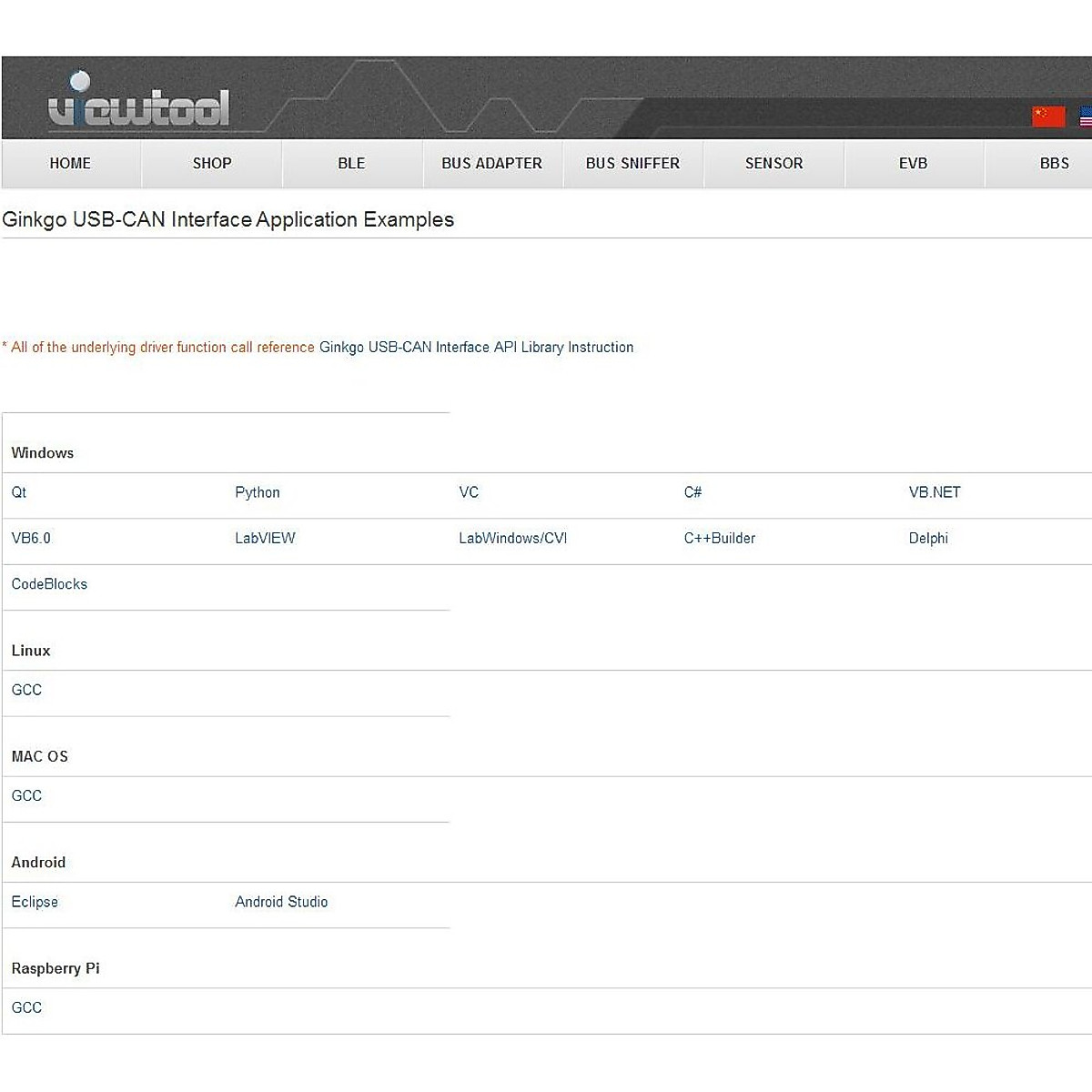This screenshot has width=1092, height=1092.
Task: Open GCC example under Raspberry Pi
Action: click(x=26, y=1008)
